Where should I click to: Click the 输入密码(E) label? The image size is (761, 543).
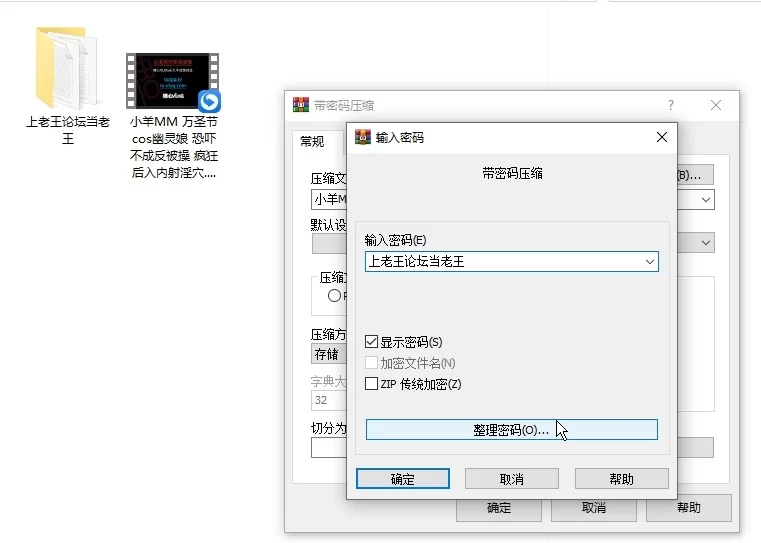[x=395, y=240]
